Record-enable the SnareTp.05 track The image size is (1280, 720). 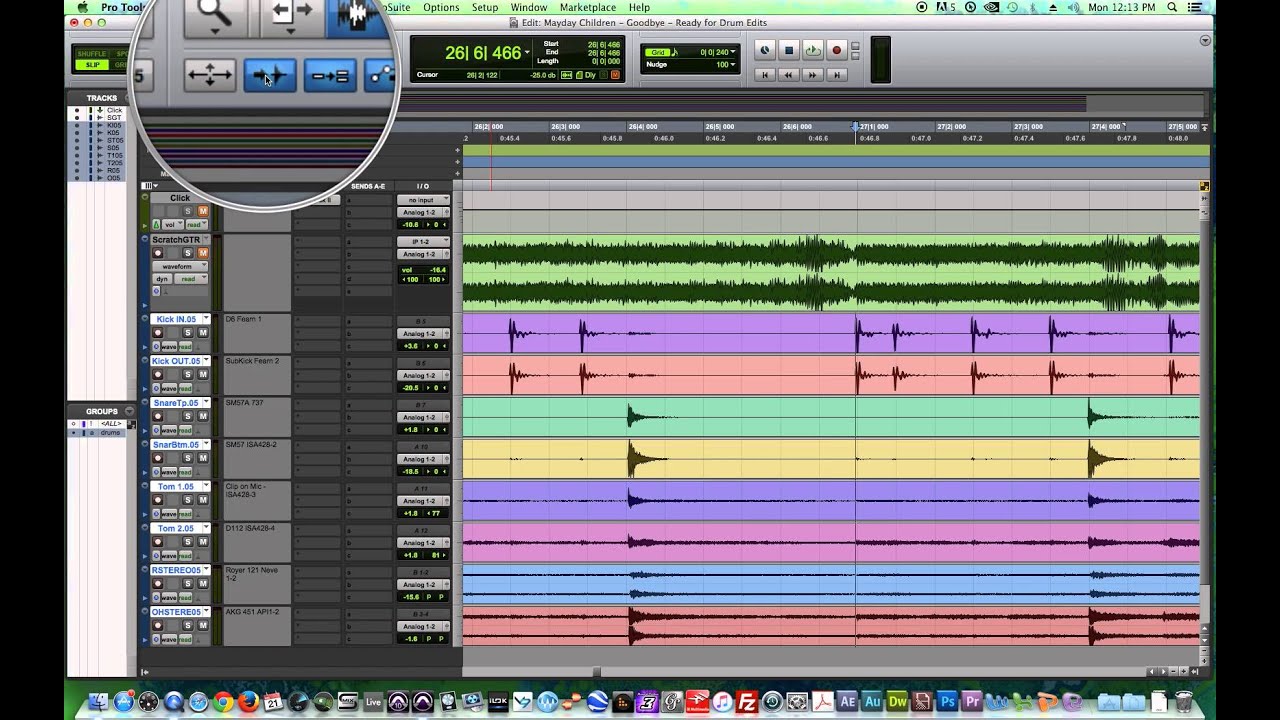point(157,416)
